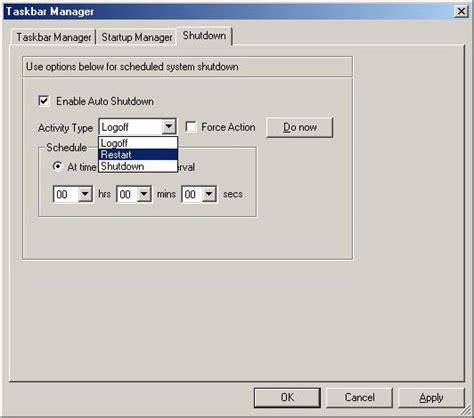Click the 'hrs' label

click(x=104, y=194)
